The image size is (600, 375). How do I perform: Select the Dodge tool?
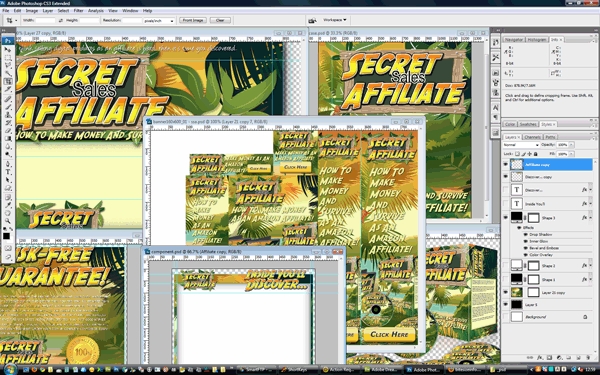pos(8,154)
